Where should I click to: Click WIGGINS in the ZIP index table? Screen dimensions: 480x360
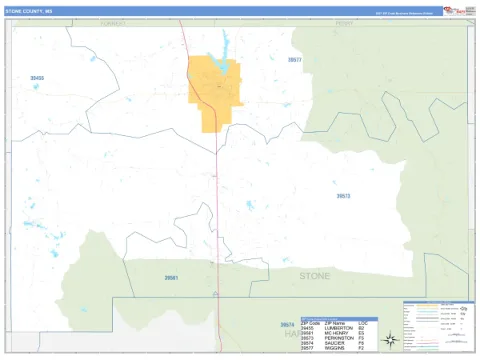pyautogui.click(x=334, y=348)
